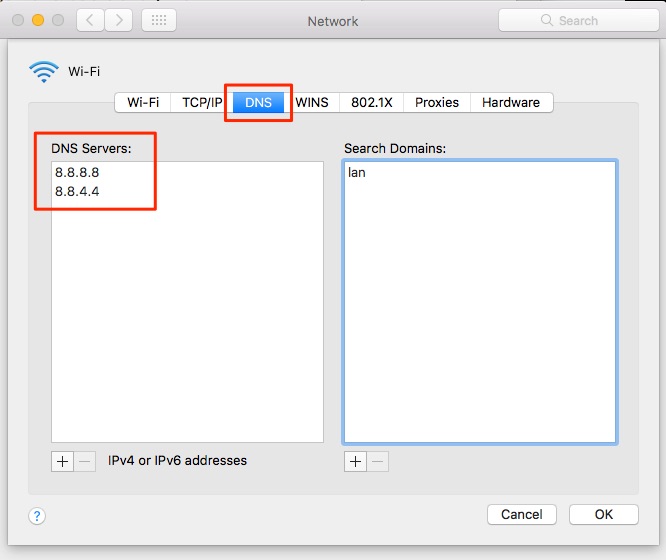Go back with the left chevron button

pos(90,20)
